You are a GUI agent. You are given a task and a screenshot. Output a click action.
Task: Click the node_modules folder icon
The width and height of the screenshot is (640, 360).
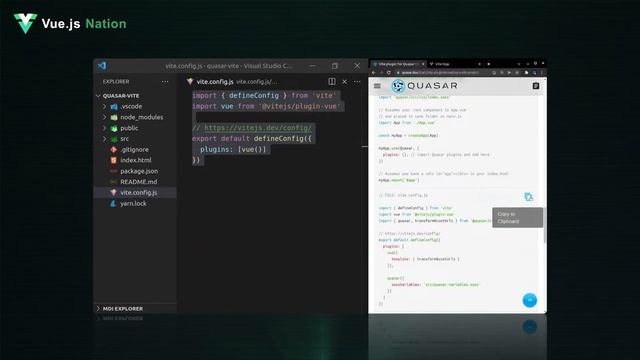tap(114, 118)
